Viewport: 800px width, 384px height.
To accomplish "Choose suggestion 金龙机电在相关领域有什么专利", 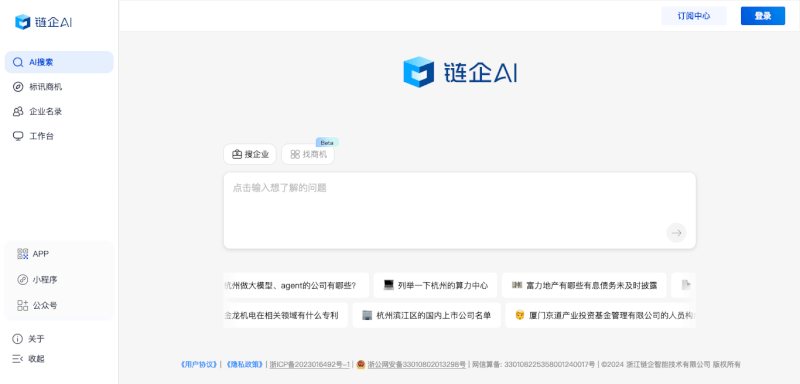I will tap(286, 315).
